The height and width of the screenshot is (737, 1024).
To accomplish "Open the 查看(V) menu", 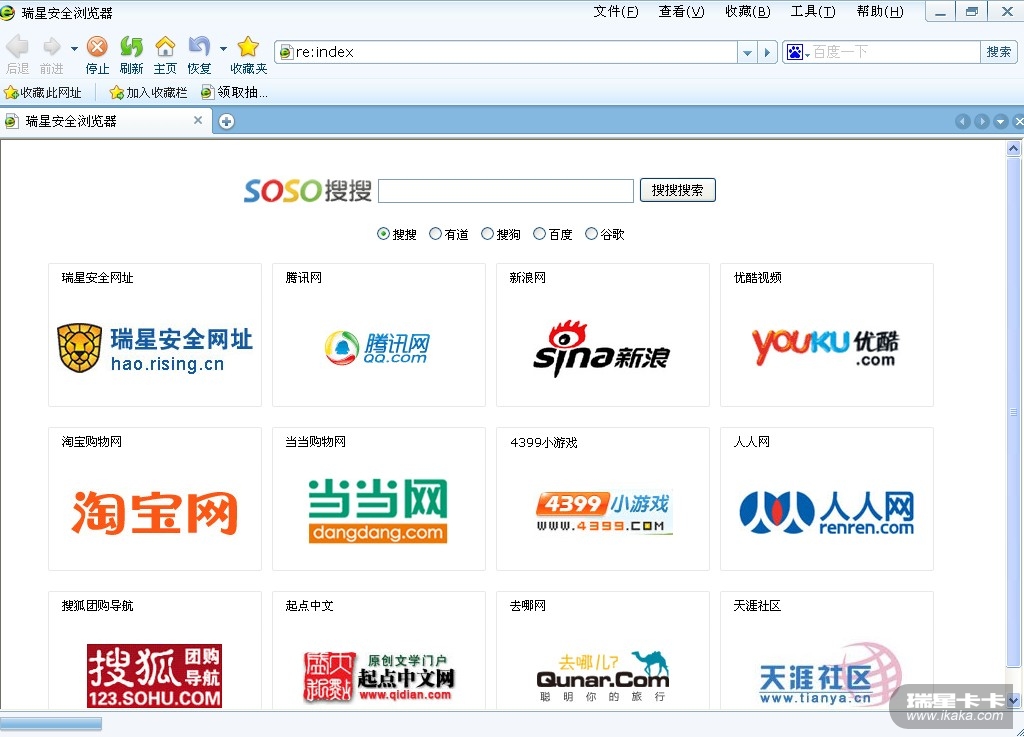I will [x=681, y=11].
